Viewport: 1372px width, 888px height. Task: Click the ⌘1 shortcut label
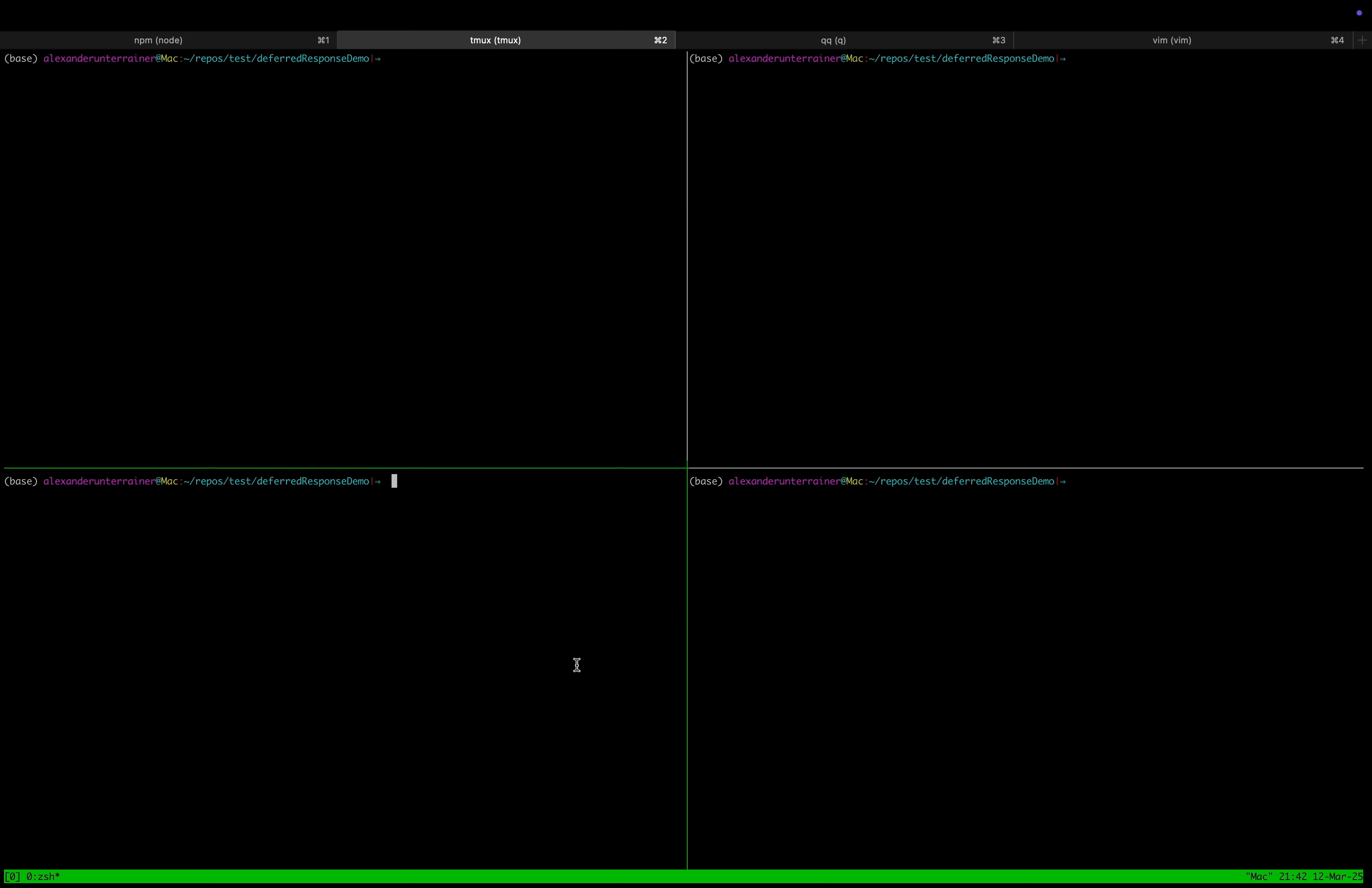point(323,41)
